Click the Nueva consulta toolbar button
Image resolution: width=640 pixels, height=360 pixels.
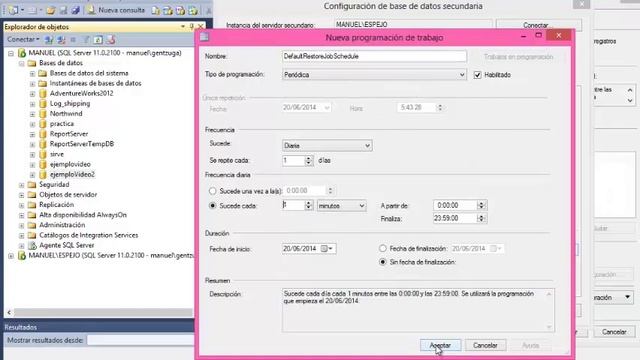(x=116, y=10)
